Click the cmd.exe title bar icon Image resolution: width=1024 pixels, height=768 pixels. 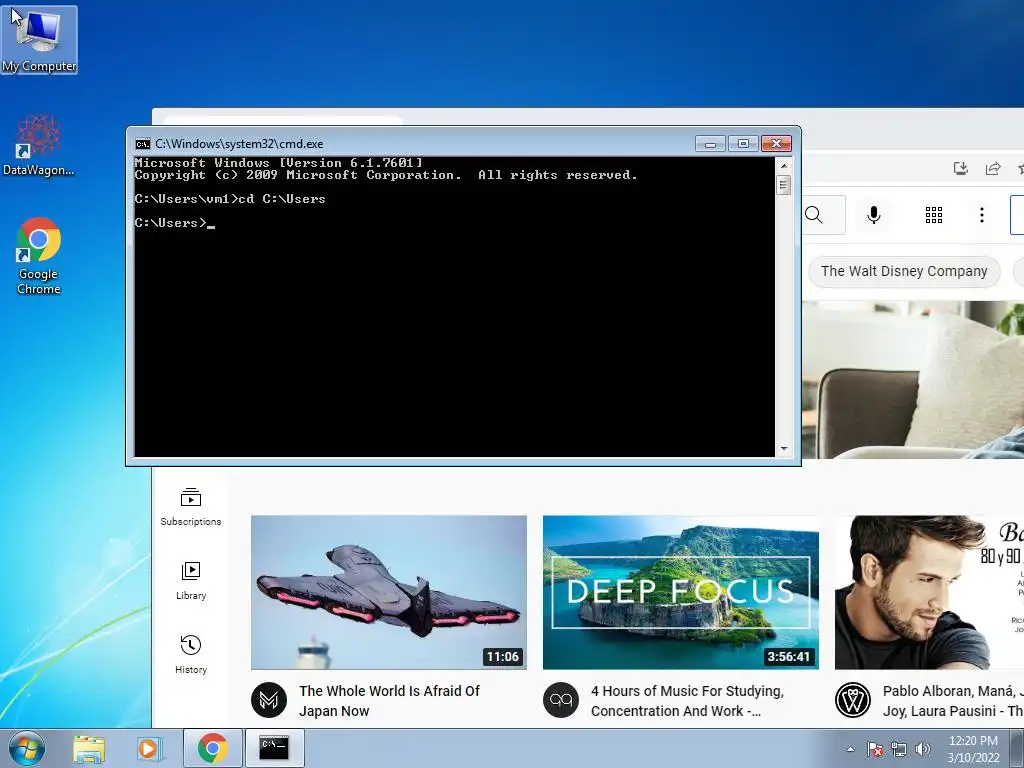[x=142, y=144]
